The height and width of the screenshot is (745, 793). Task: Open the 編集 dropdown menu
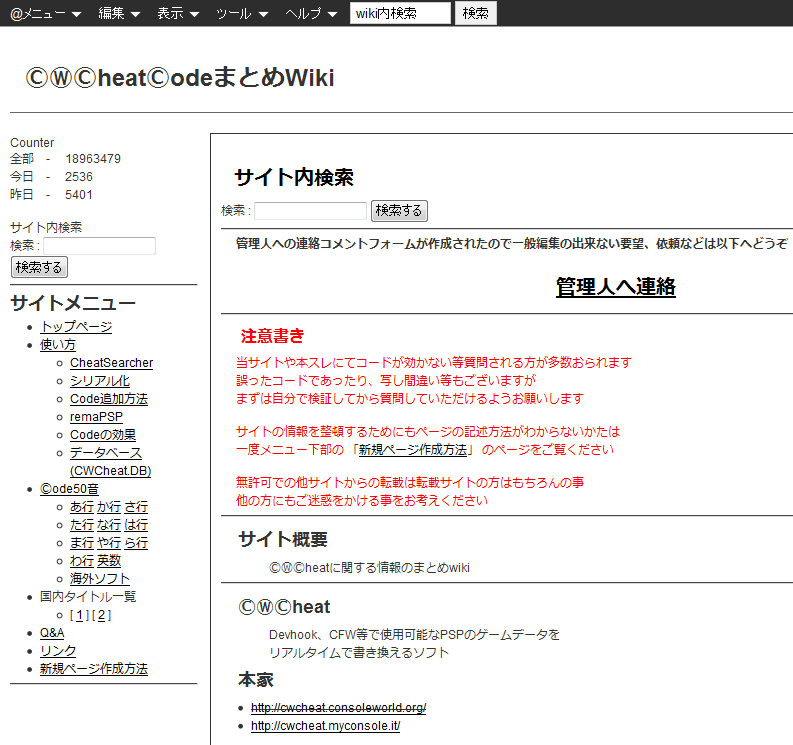click(x=119, y=14)
